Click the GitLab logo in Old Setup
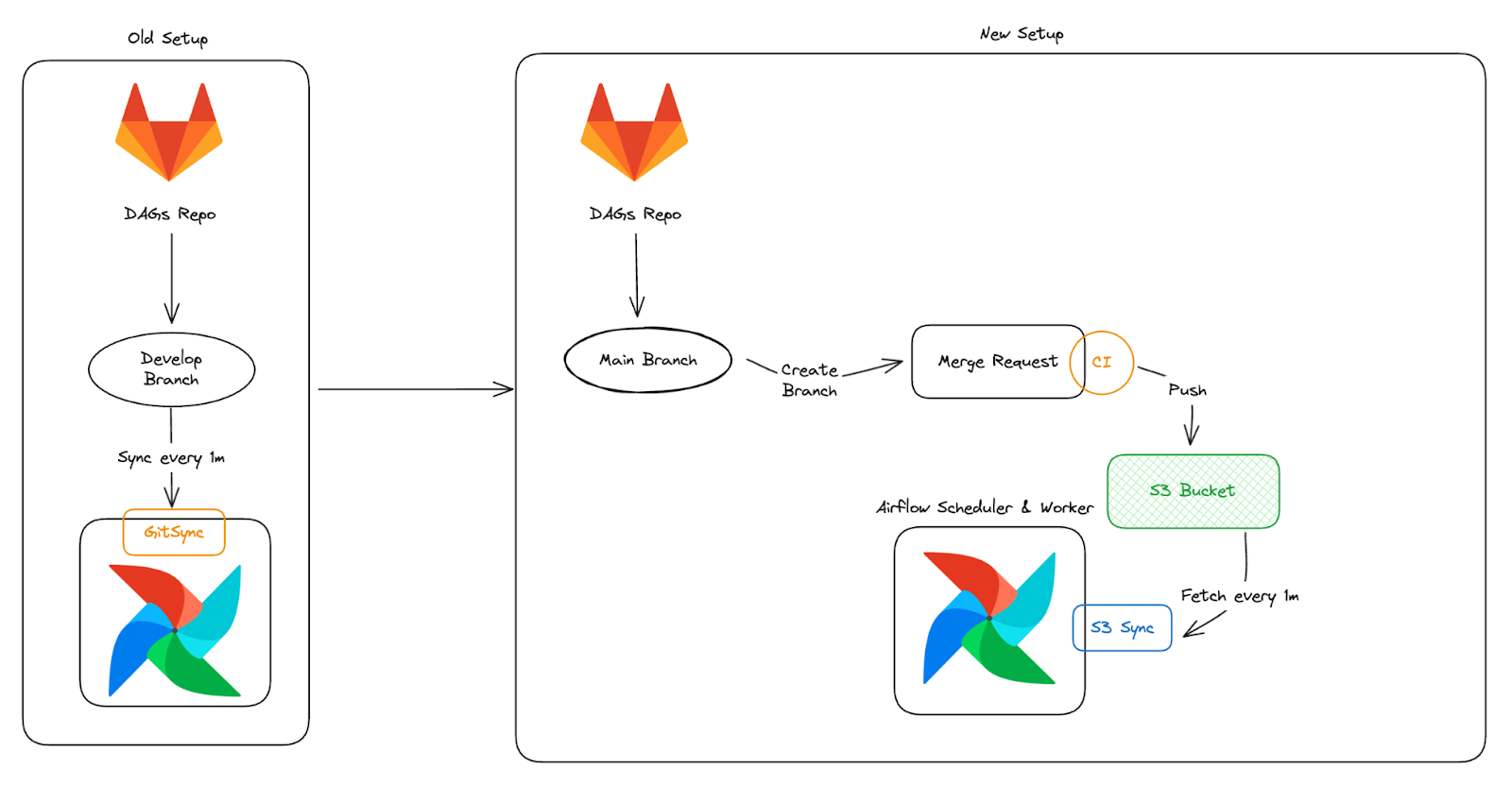1512x786 pixels. (x=169, y=131)
